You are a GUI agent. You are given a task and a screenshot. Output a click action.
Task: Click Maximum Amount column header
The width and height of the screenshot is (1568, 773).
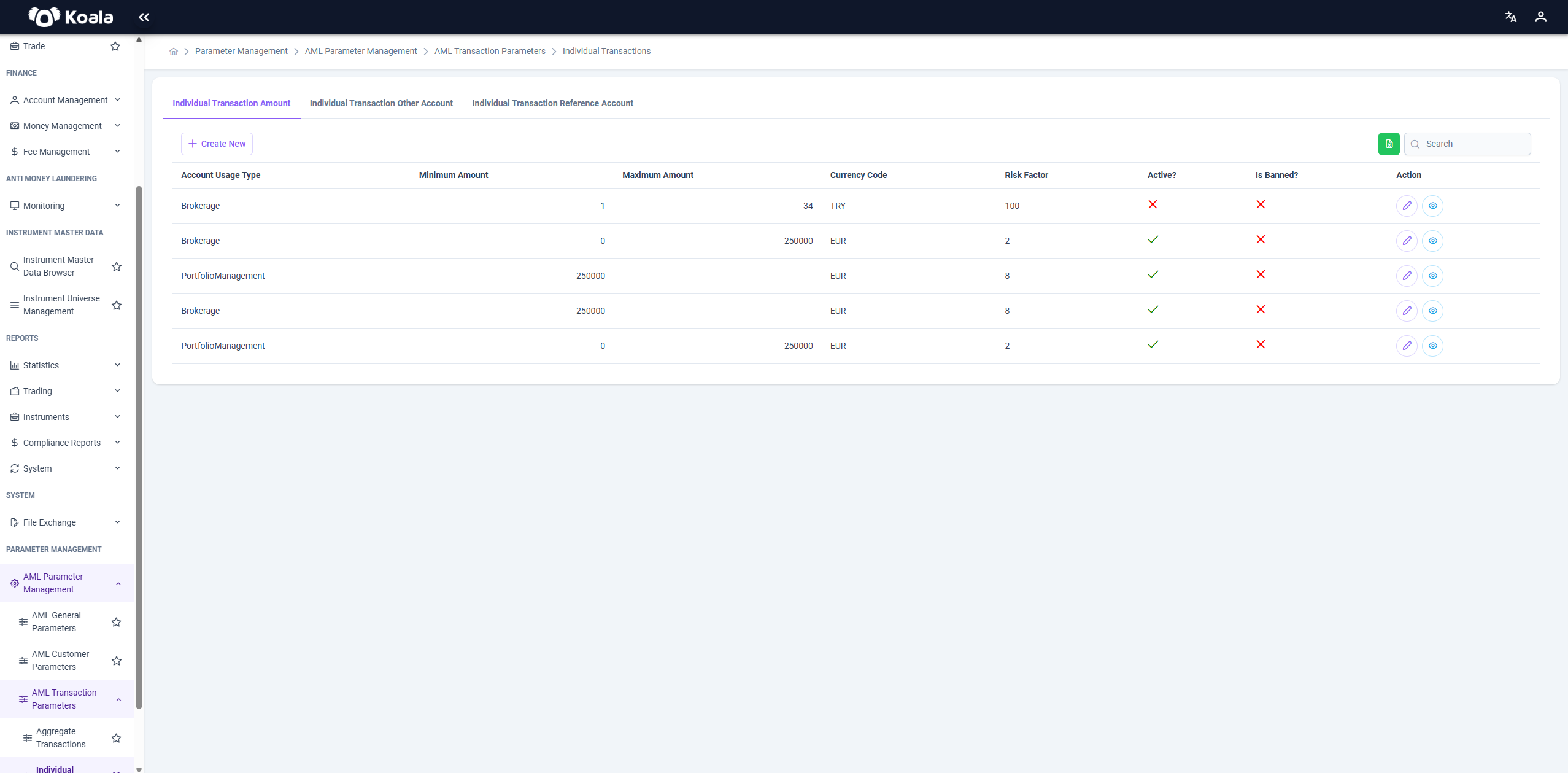coord(657,176)
